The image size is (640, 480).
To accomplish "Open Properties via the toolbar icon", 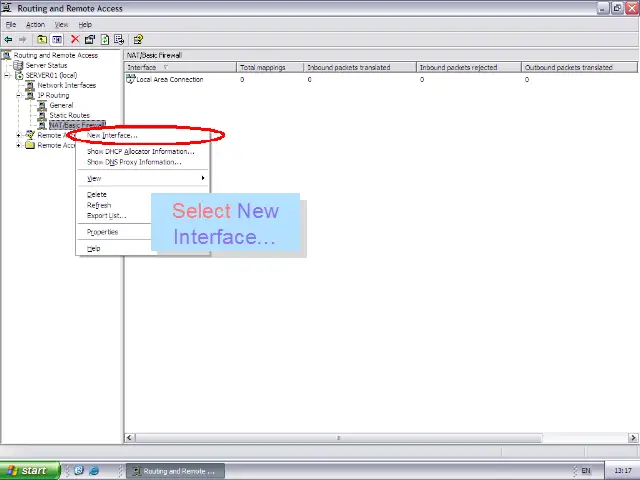I will click(90, 40).
